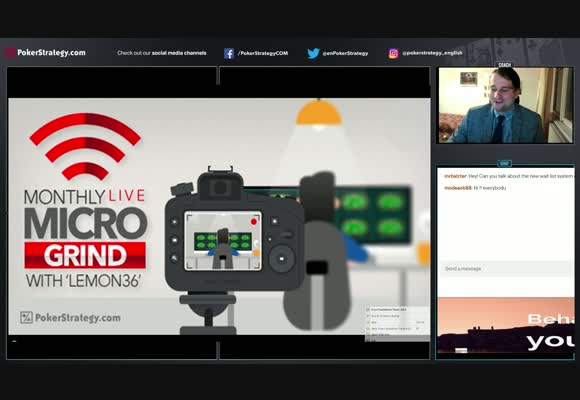Click the Facebook icon in header
Screen dimensions: 580x400
[x=229, y=53]
